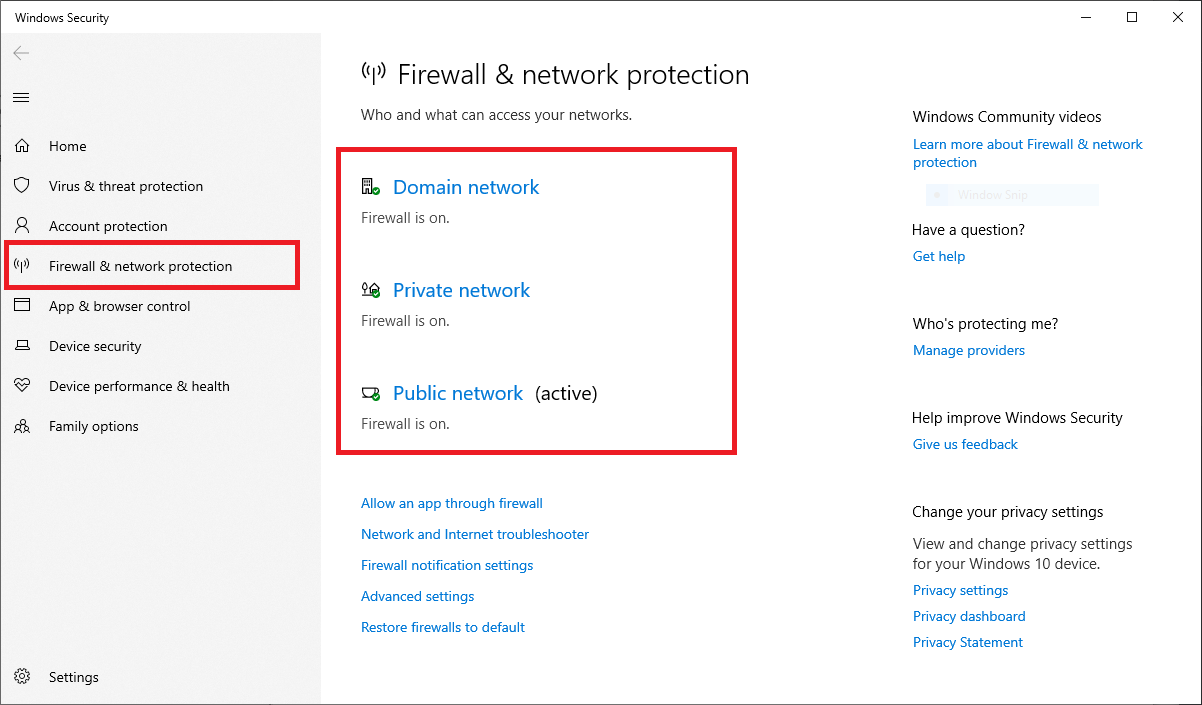Click the back arrow icon
The image size is (1202, 705).
pyautogui.click(x=21, y=53)
